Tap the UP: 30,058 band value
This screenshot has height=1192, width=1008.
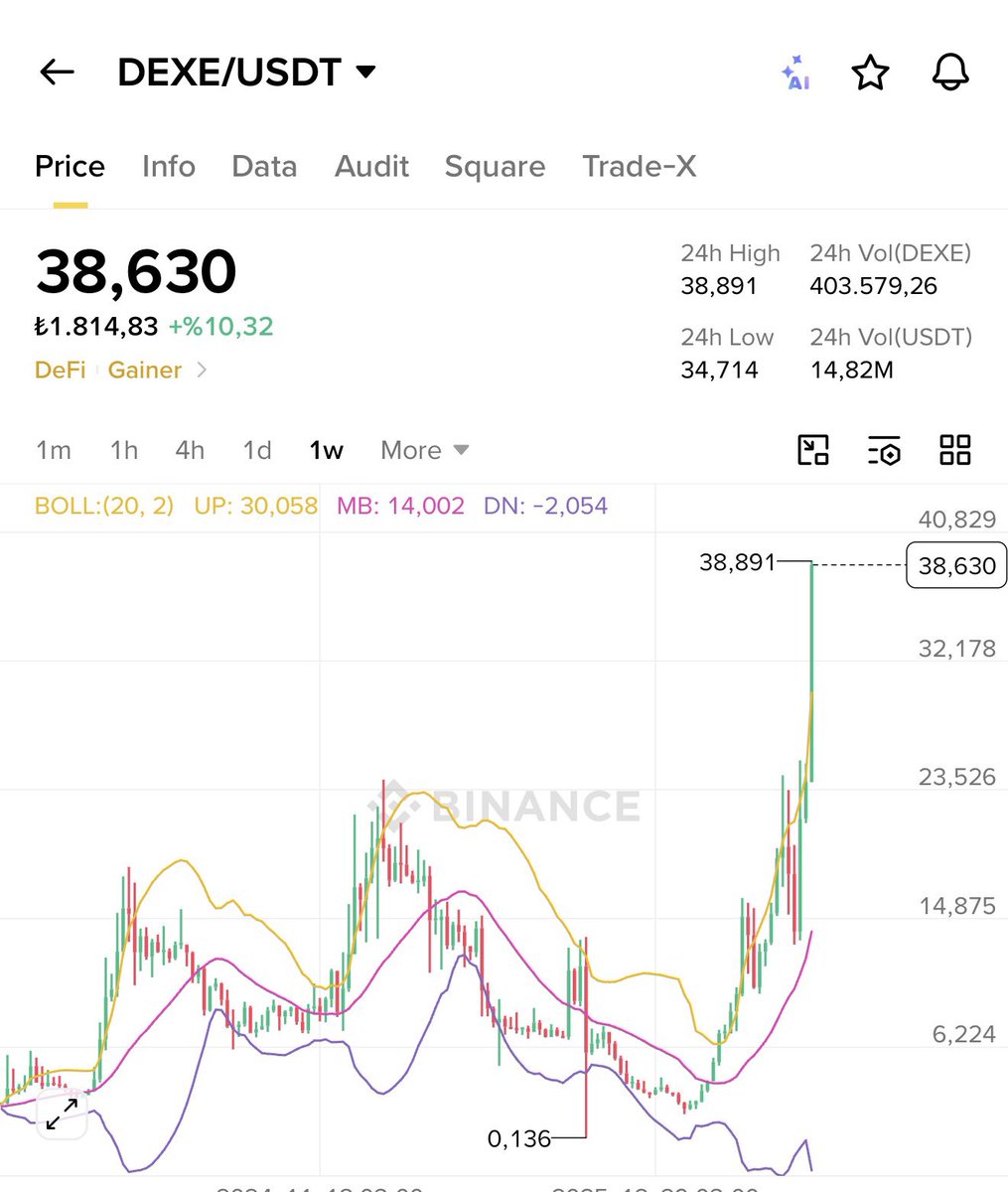pos(256,506)
